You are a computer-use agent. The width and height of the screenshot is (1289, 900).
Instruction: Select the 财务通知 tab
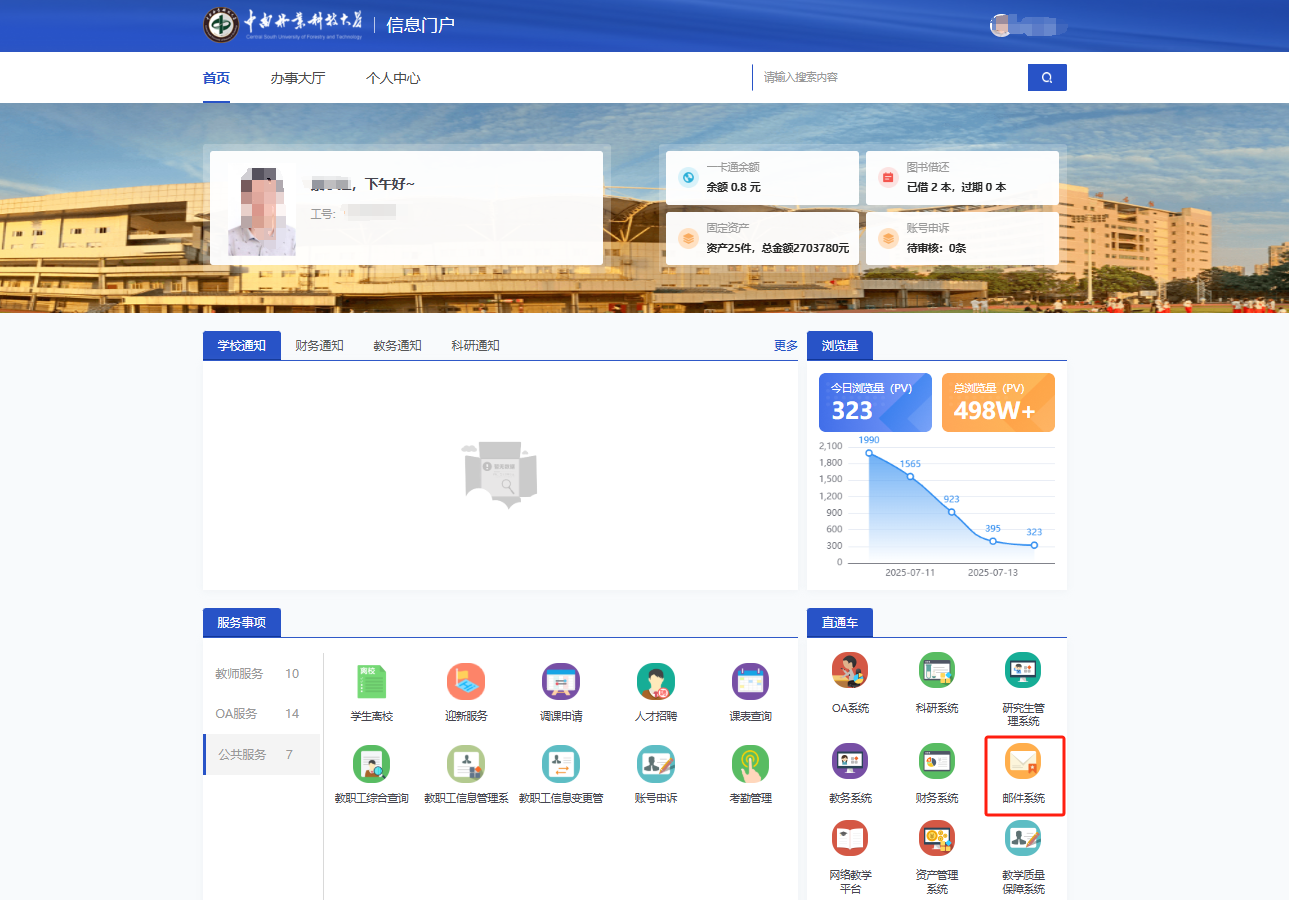(x=319, y=346)
